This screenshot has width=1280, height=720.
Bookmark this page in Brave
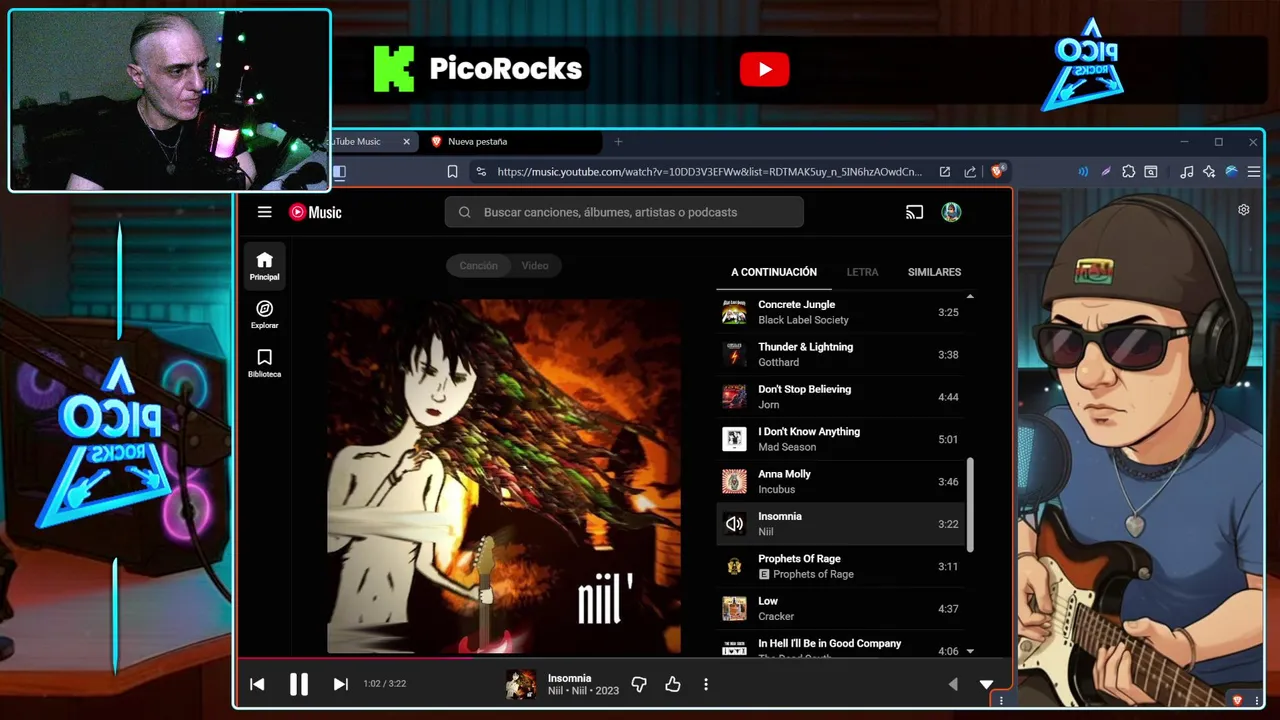[x=452, y=172]
